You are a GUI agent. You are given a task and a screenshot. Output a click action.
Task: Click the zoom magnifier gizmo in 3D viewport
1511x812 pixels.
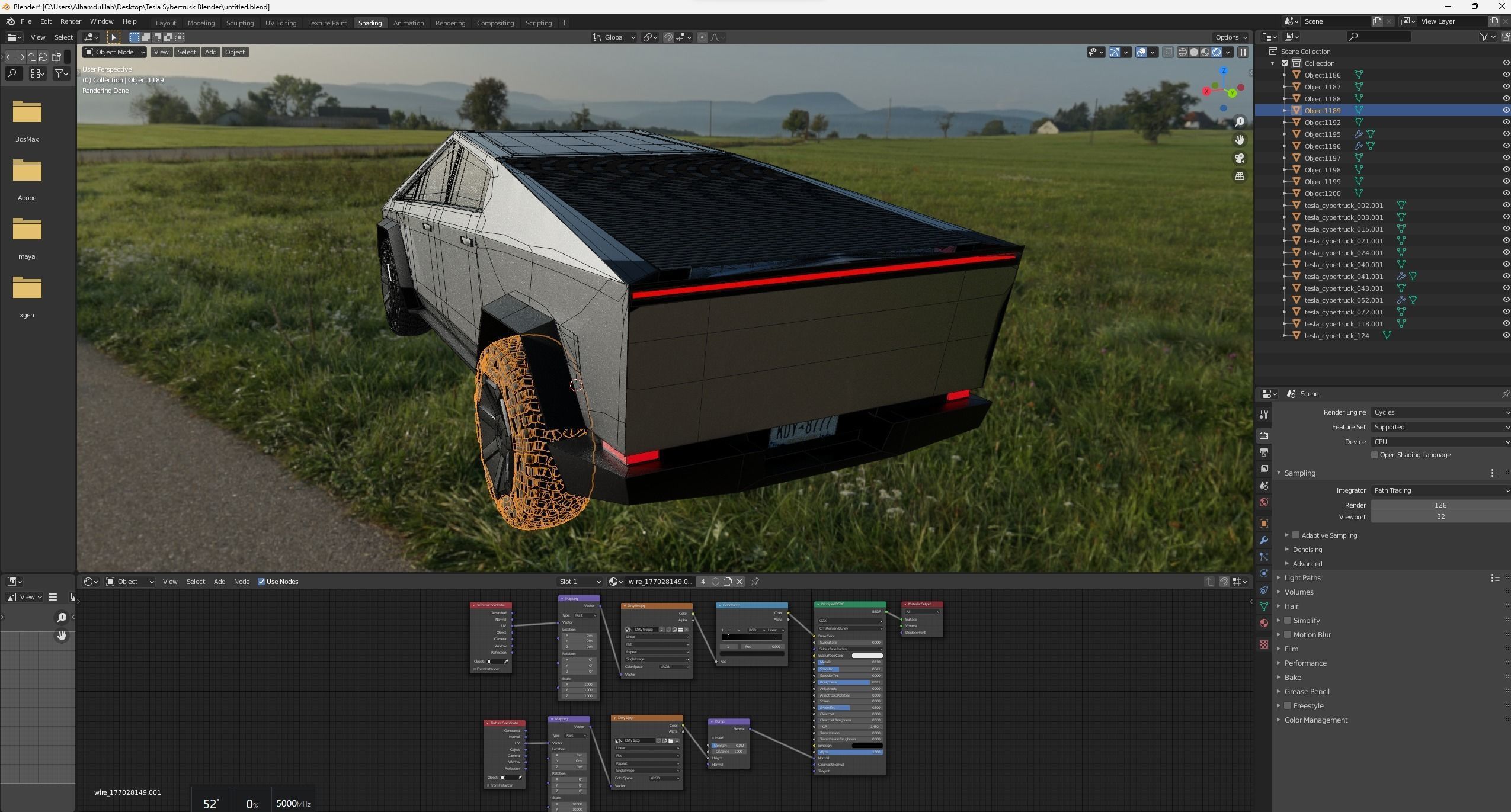[1239, 122]
